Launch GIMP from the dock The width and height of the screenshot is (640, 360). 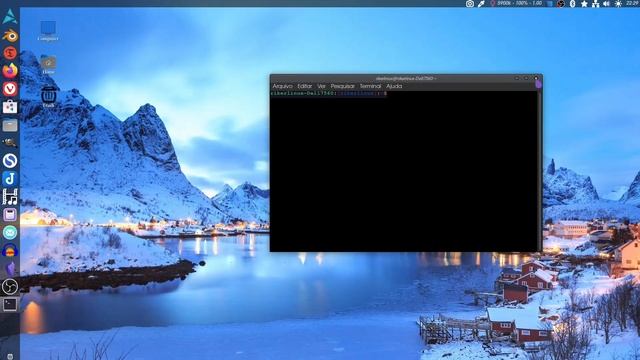[x=10, y=142]
